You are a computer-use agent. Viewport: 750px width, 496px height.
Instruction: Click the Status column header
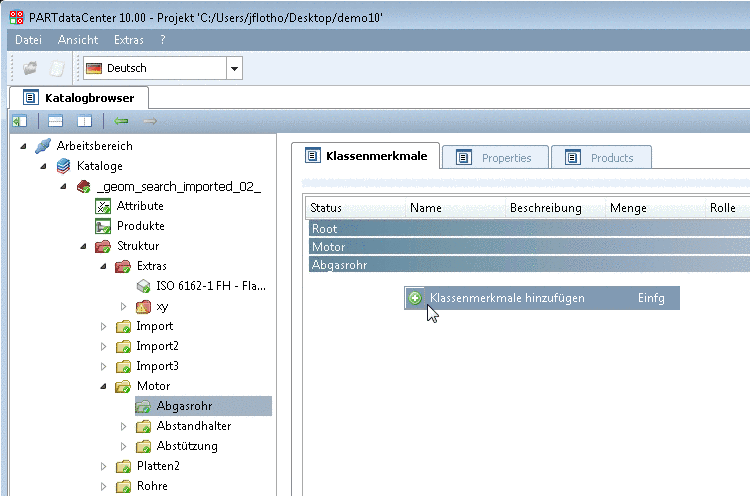pos(355,208)
